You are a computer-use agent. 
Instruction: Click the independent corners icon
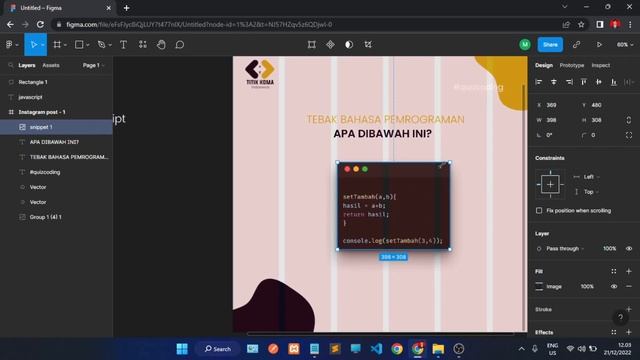pyautogui.click(x=629, y=135)
